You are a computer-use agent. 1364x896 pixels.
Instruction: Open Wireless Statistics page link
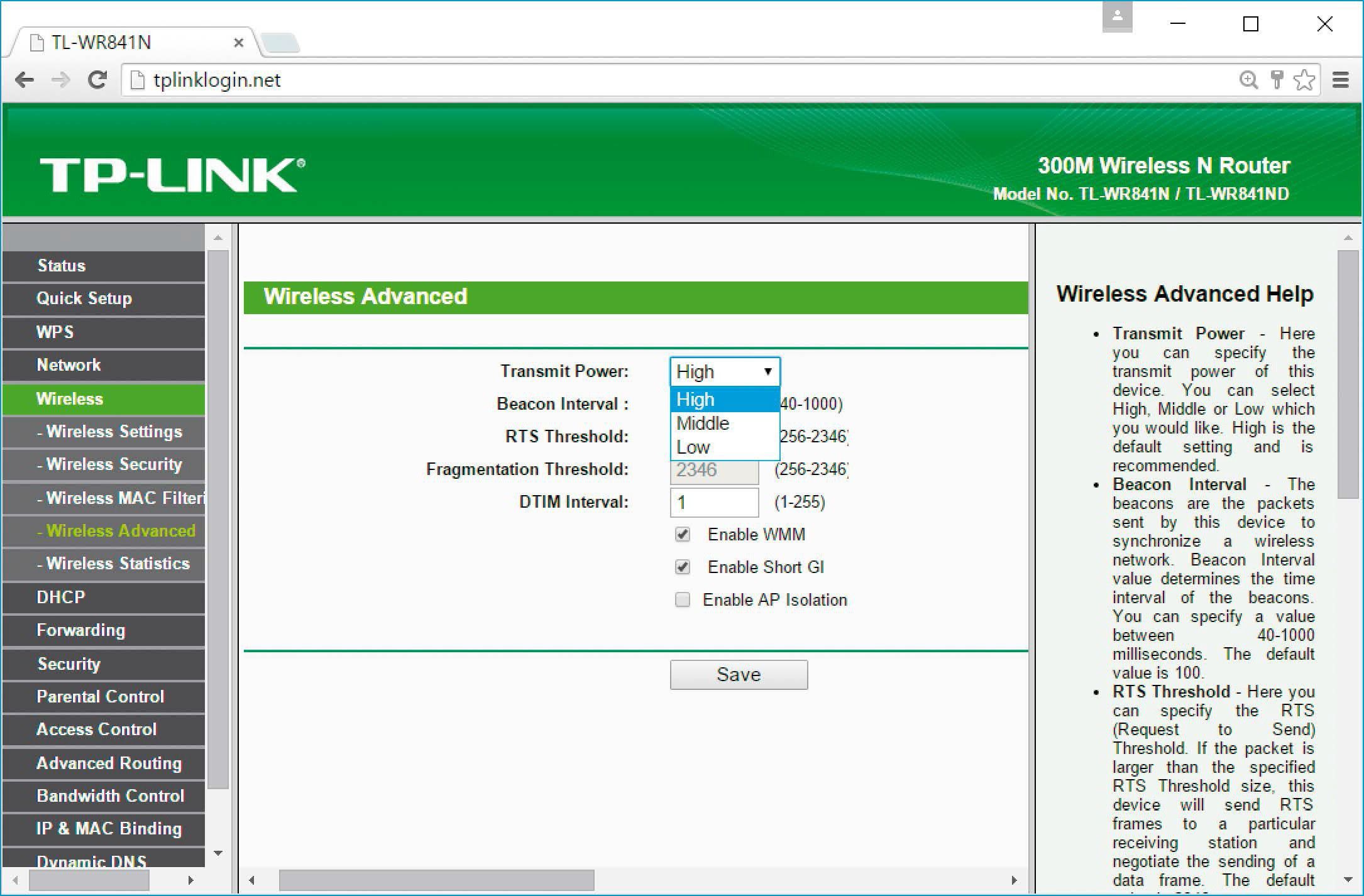(x=118, y=564)
